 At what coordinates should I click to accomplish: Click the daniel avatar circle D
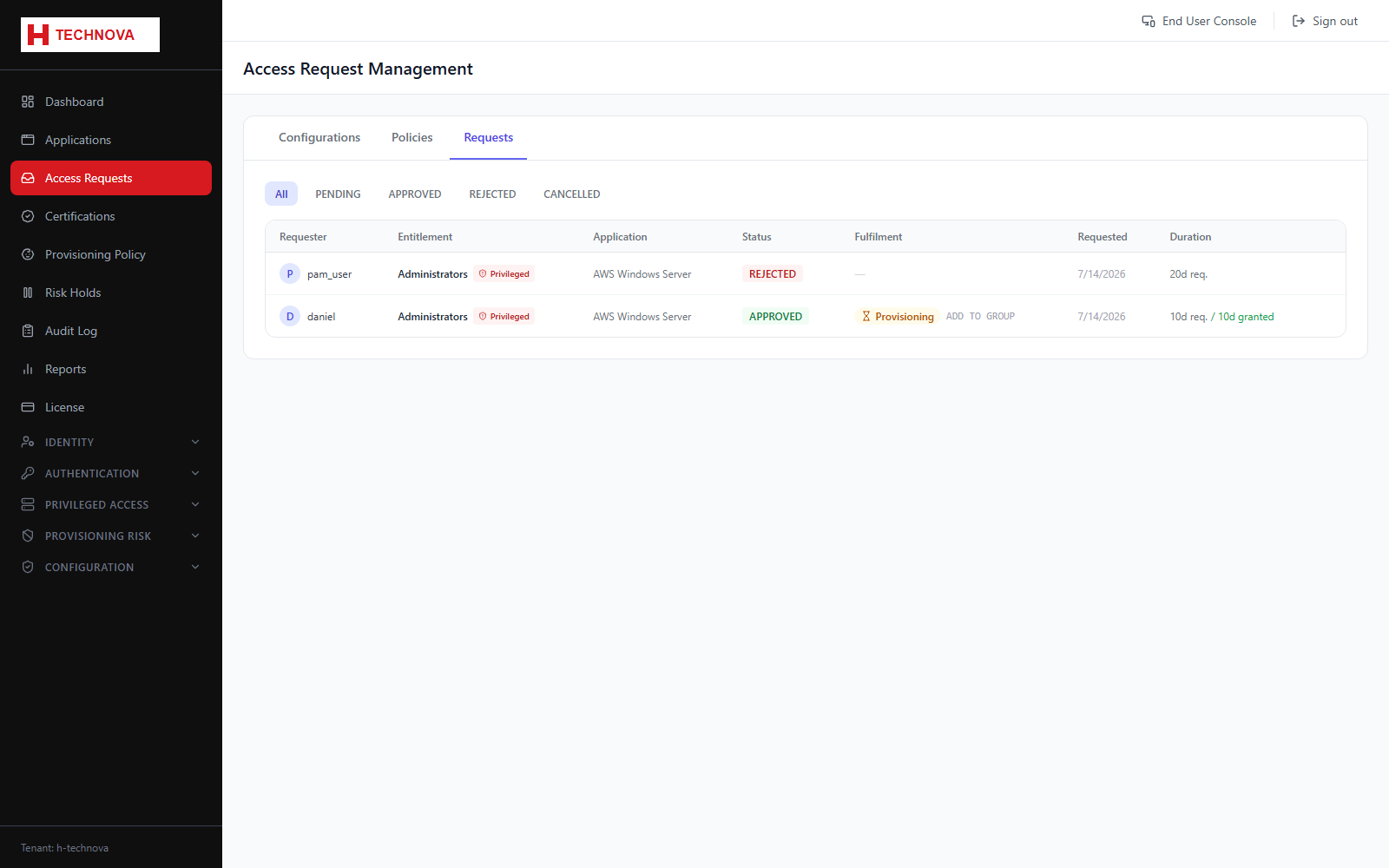coord(290,316)
